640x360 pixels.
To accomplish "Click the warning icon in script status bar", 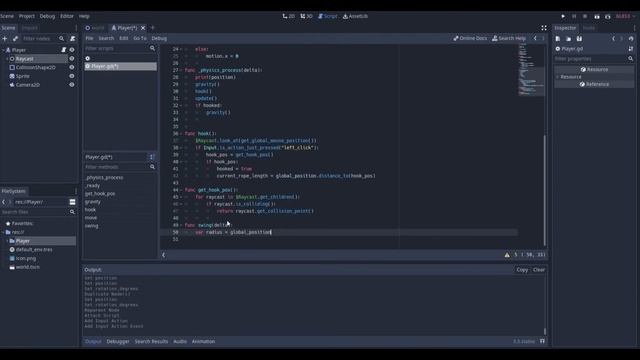I will 507,255.
